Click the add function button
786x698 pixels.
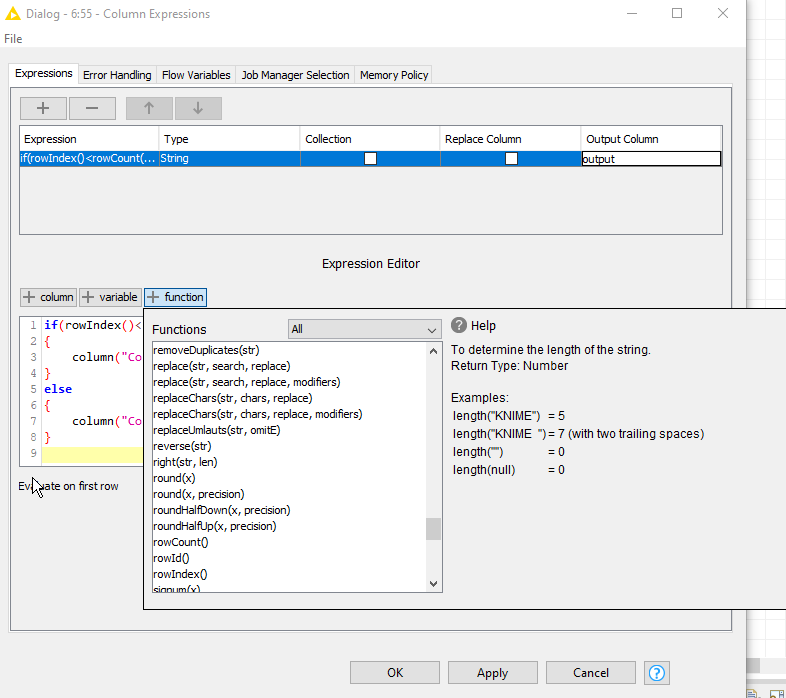(x=175, y=297)
